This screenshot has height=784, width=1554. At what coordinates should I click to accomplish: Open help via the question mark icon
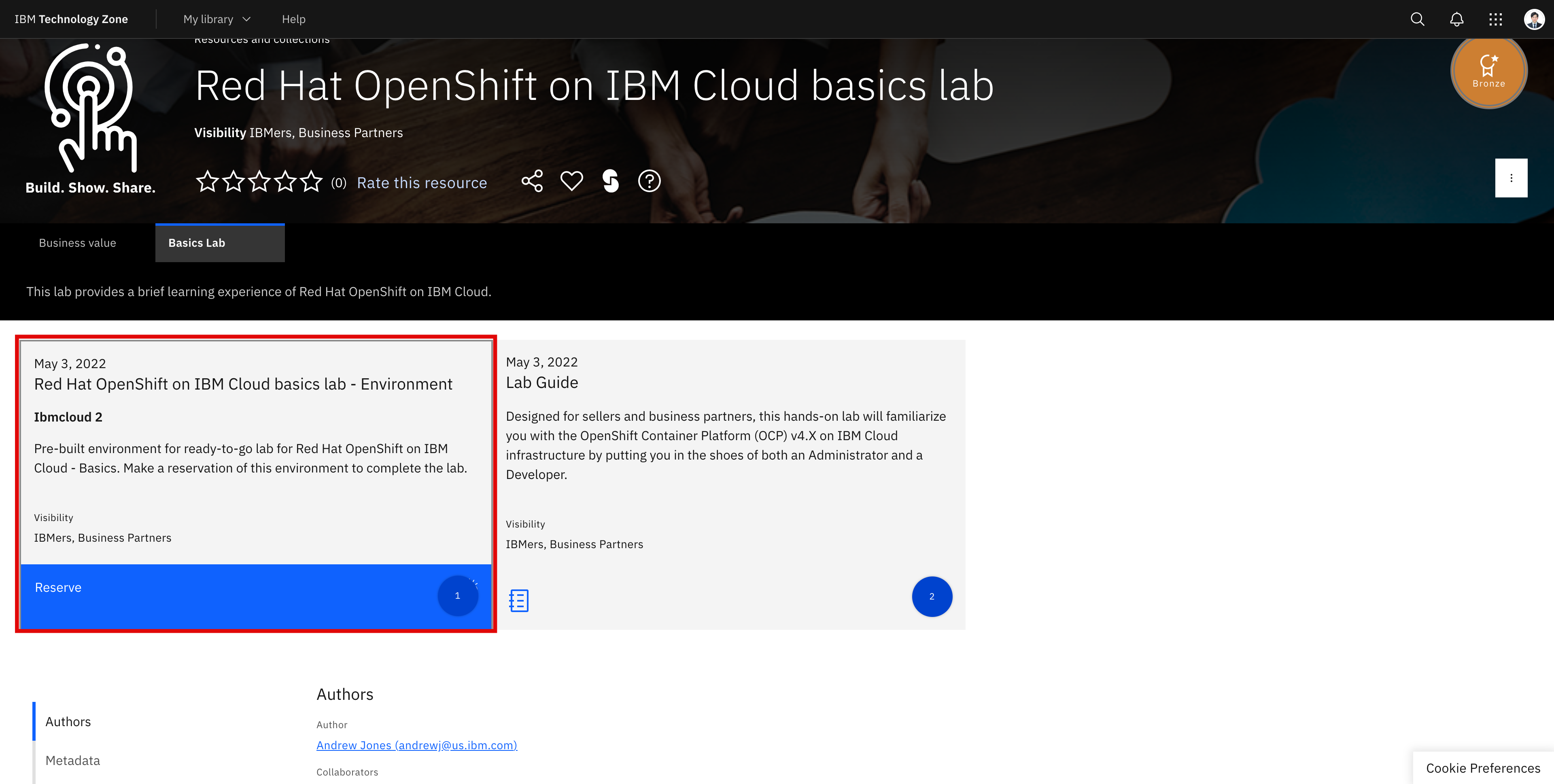[650, 180]
